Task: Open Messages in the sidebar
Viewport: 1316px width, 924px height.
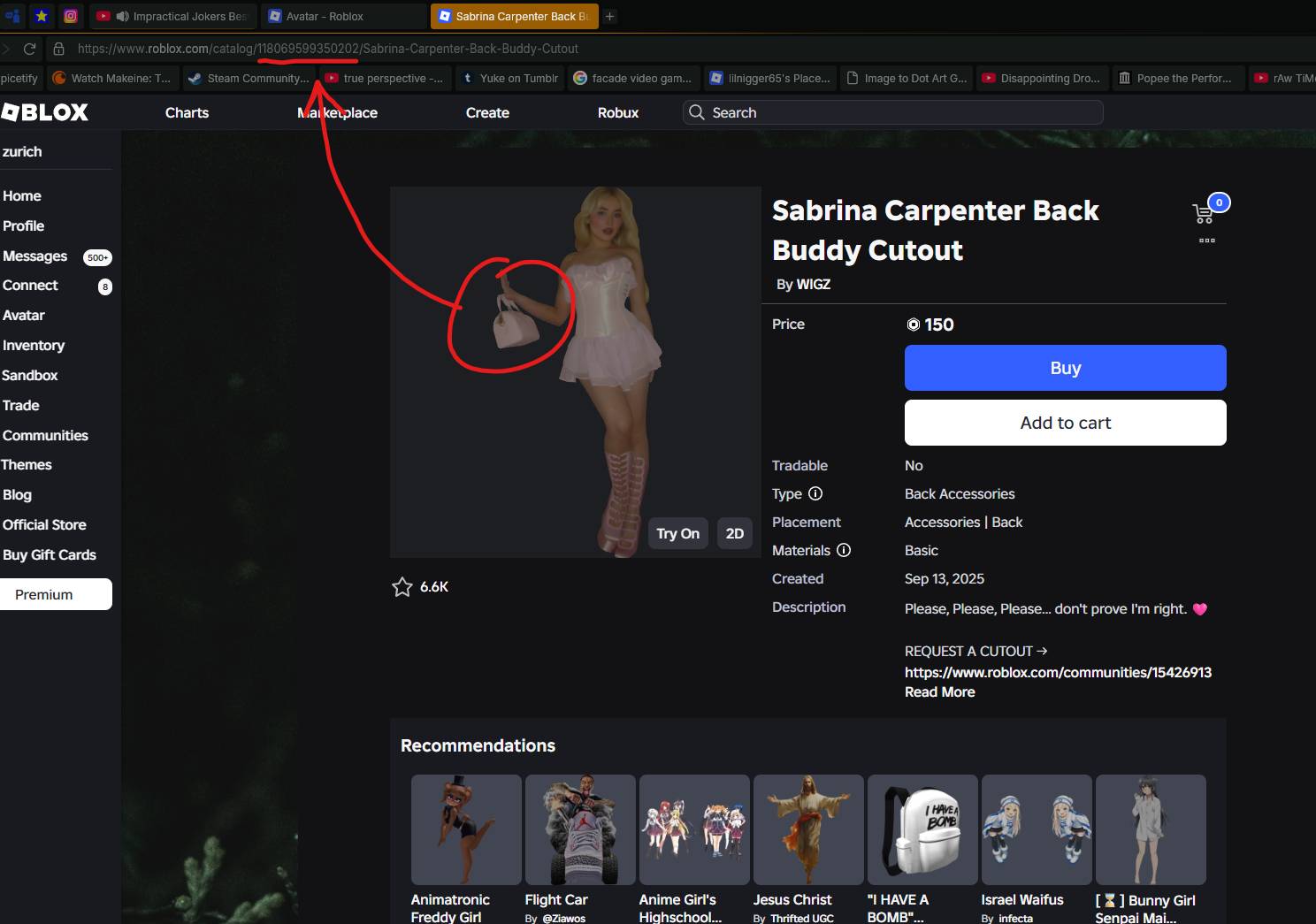Action: [x=35, y=256]
